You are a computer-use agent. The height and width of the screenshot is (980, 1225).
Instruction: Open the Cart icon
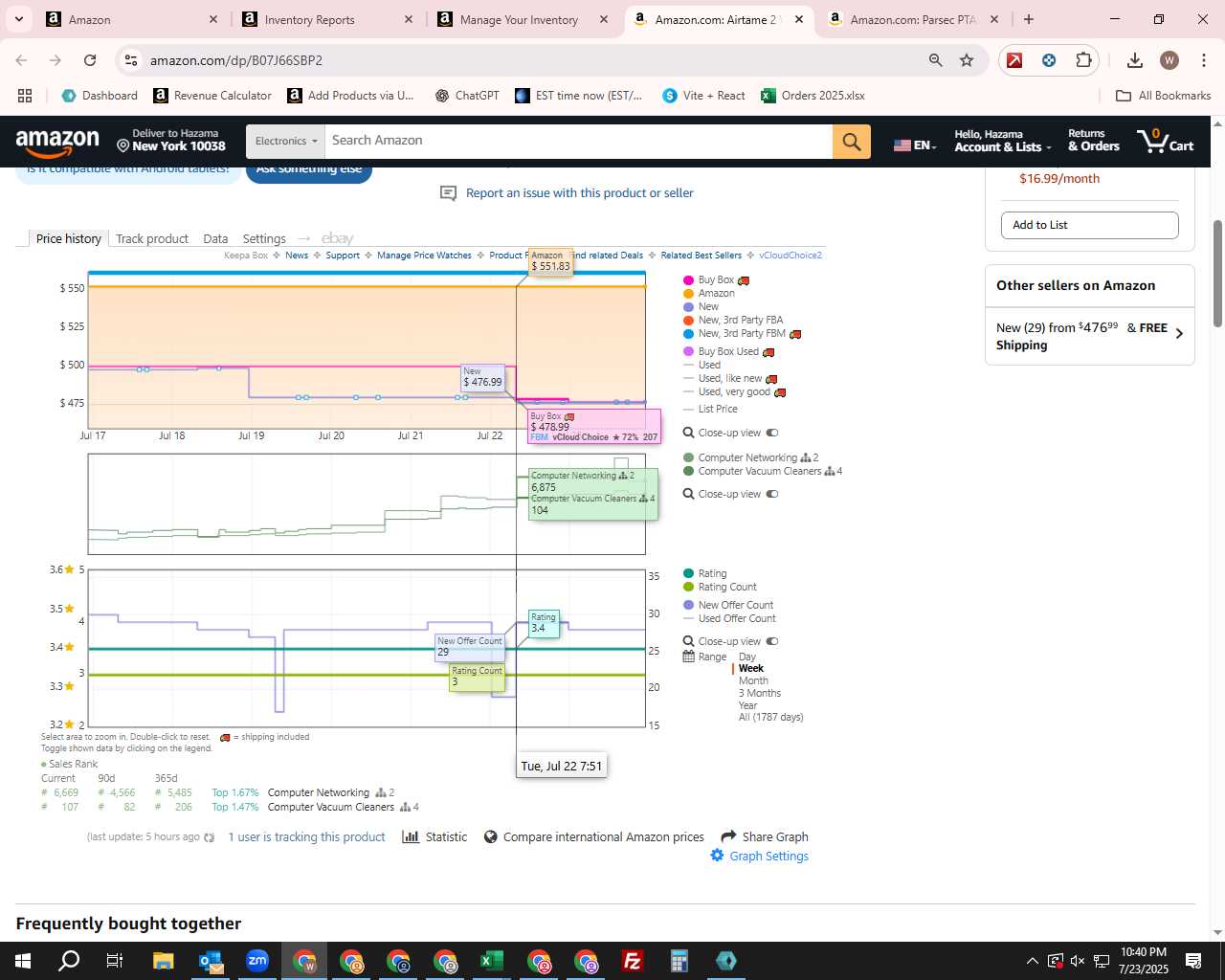(1165, 141)
